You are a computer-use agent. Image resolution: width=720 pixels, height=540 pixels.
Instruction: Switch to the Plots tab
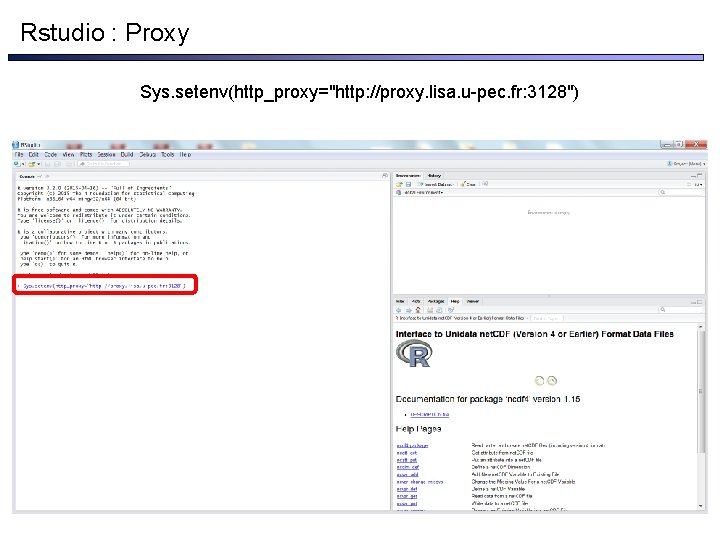416,301
